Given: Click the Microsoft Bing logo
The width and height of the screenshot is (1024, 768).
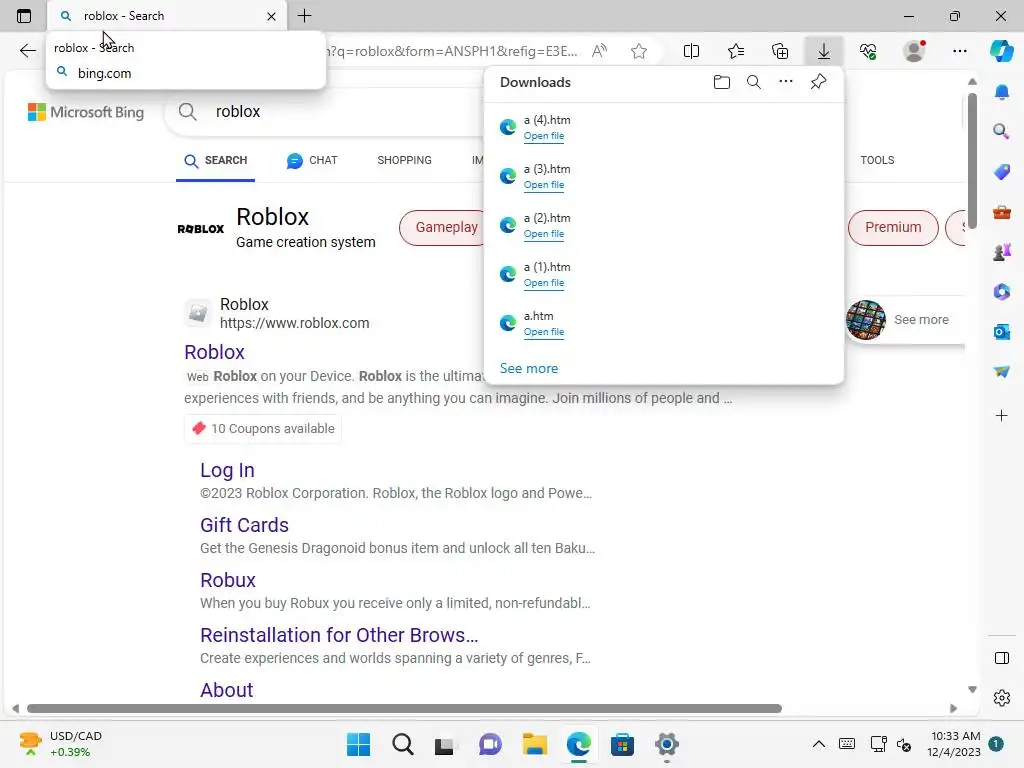Looking at the screenshot, I should point(86,112).
